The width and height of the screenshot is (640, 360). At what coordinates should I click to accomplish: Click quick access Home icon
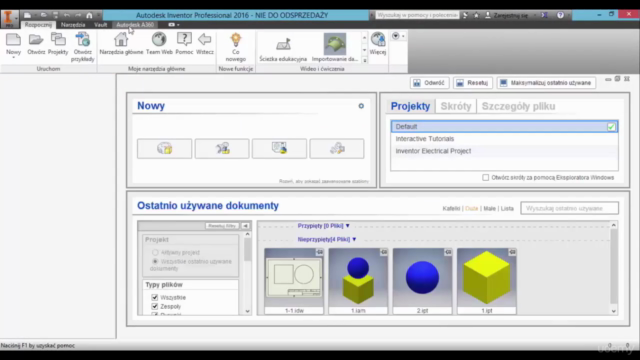coord(89,15)
